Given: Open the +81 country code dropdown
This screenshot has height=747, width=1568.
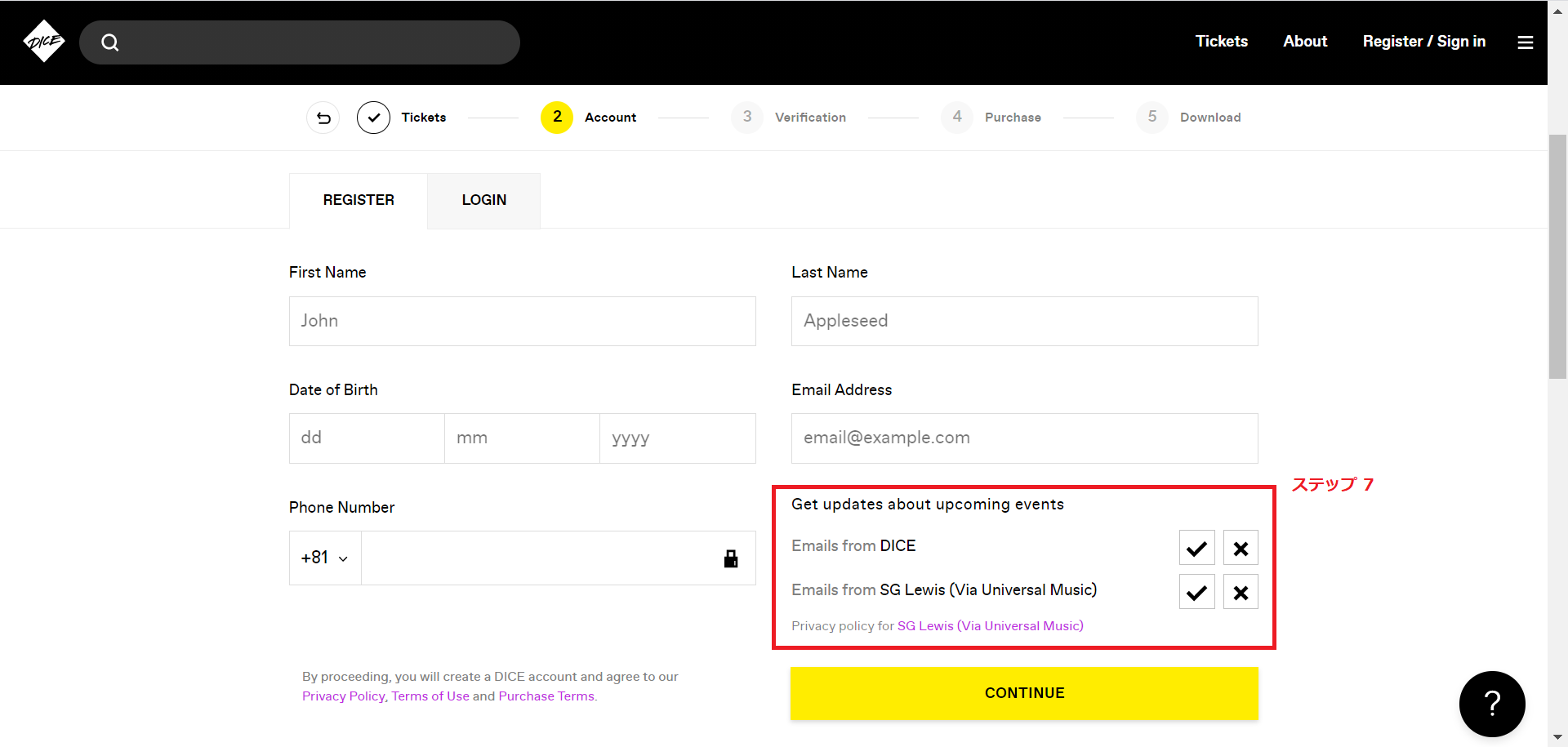Looking at the screenshot, I should [325, 558].
